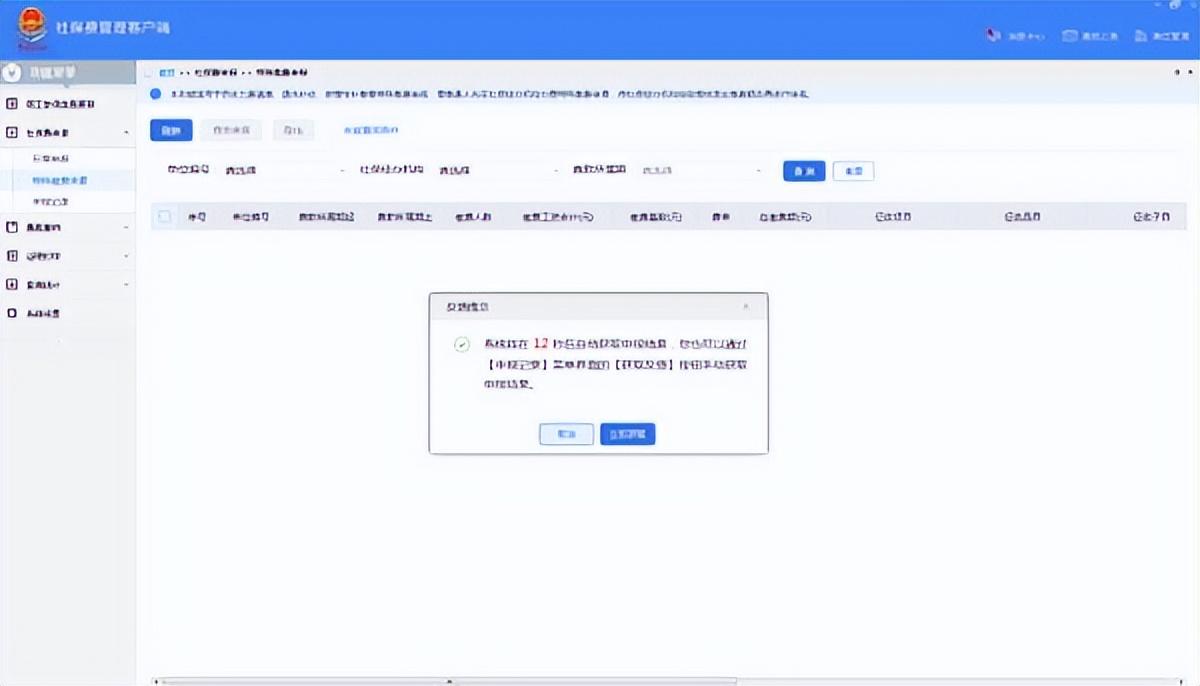Screen dimensions: 1200x686
Task: Open the 社保经办机构 selection dropdown
Action: click(x=497, y=171)
